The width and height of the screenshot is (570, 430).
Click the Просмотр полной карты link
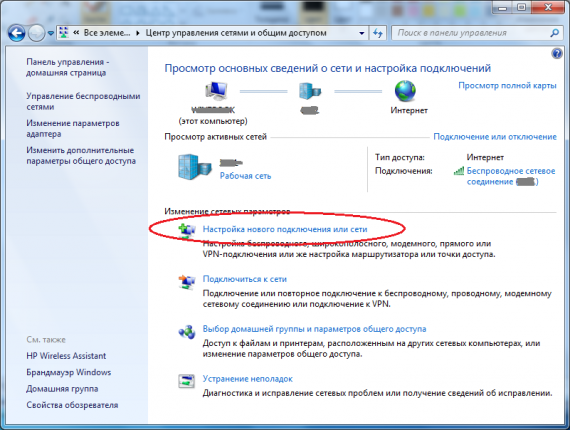click(x=507, y=85)
